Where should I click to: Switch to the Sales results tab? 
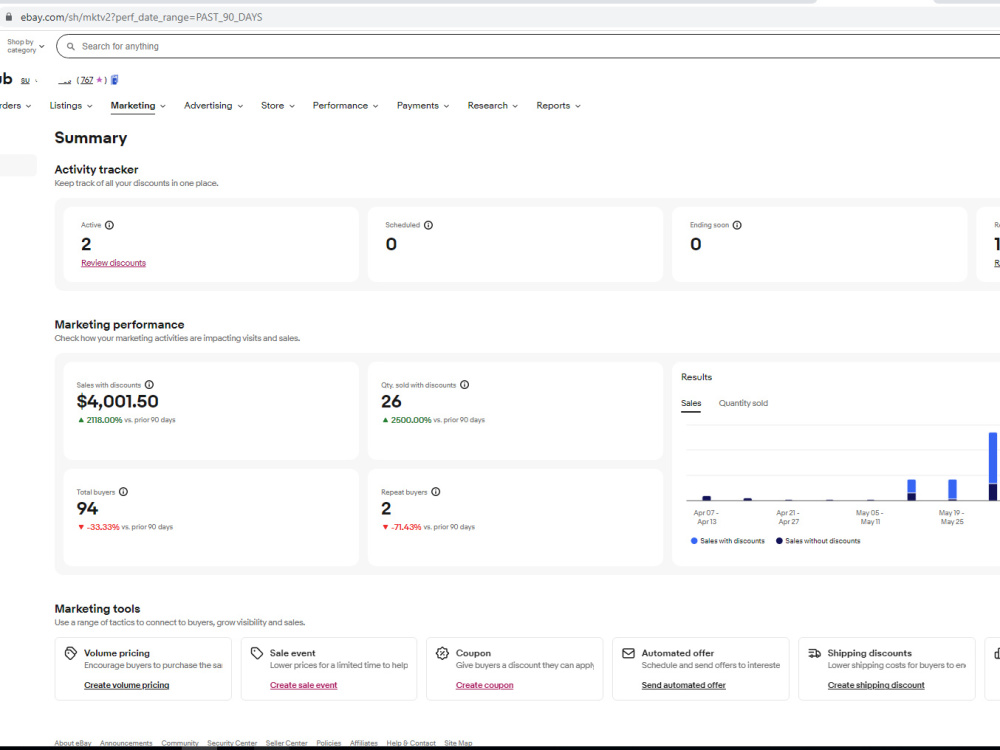coord(691,403)
